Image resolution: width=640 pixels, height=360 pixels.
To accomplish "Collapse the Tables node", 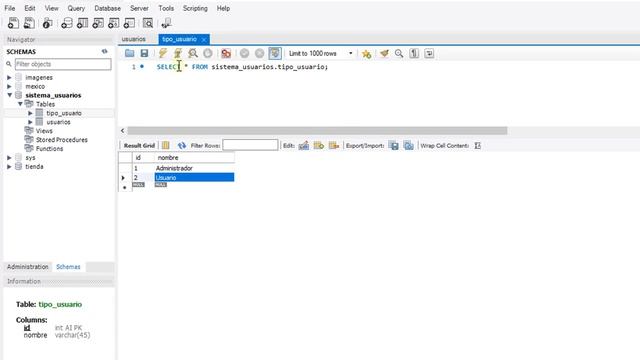I will [20, 104].
